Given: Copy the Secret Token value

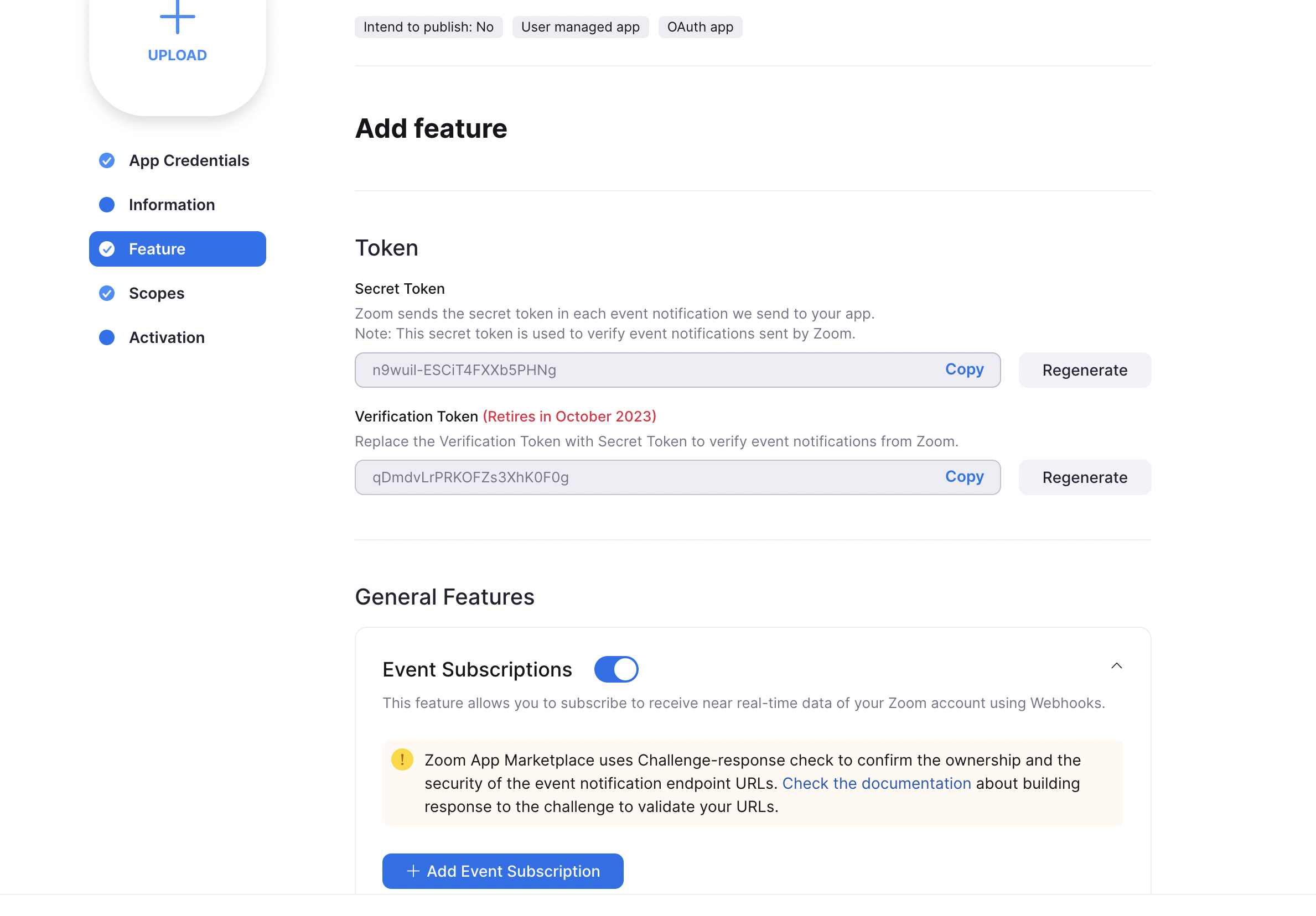Looking at the screenshot, I should click(x=964, y=369).
